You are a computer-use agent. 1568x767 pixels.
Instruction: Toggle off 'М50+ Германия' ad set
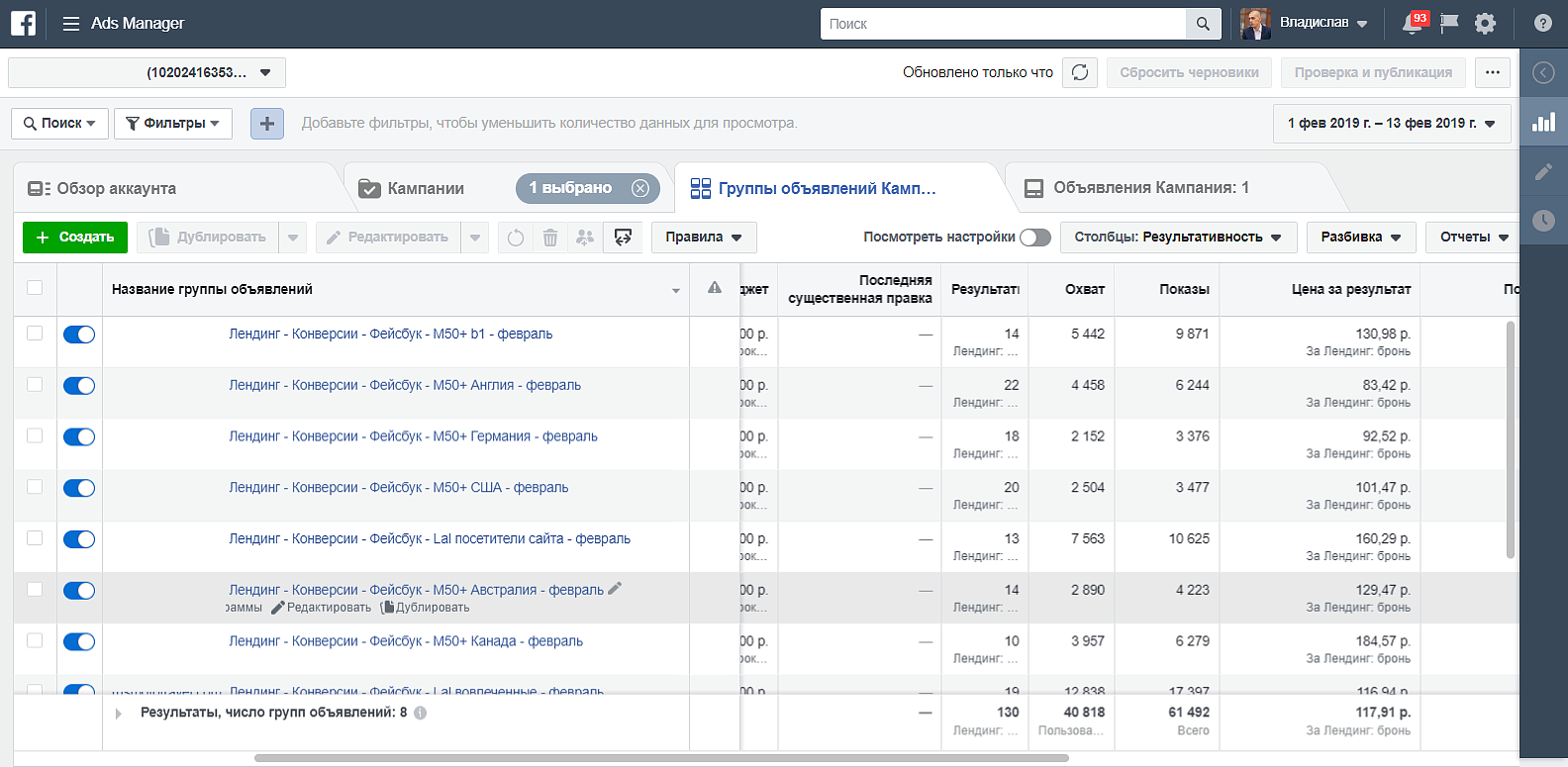[79, 437]
